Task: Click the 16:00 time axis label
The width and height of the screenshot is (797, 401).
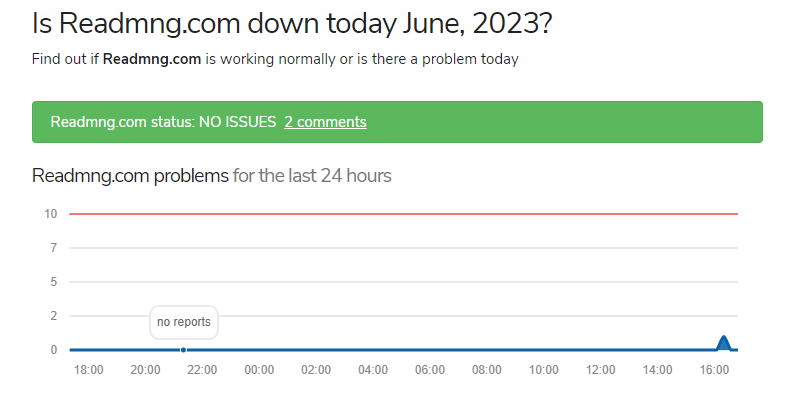Action: tap(714, 370)
